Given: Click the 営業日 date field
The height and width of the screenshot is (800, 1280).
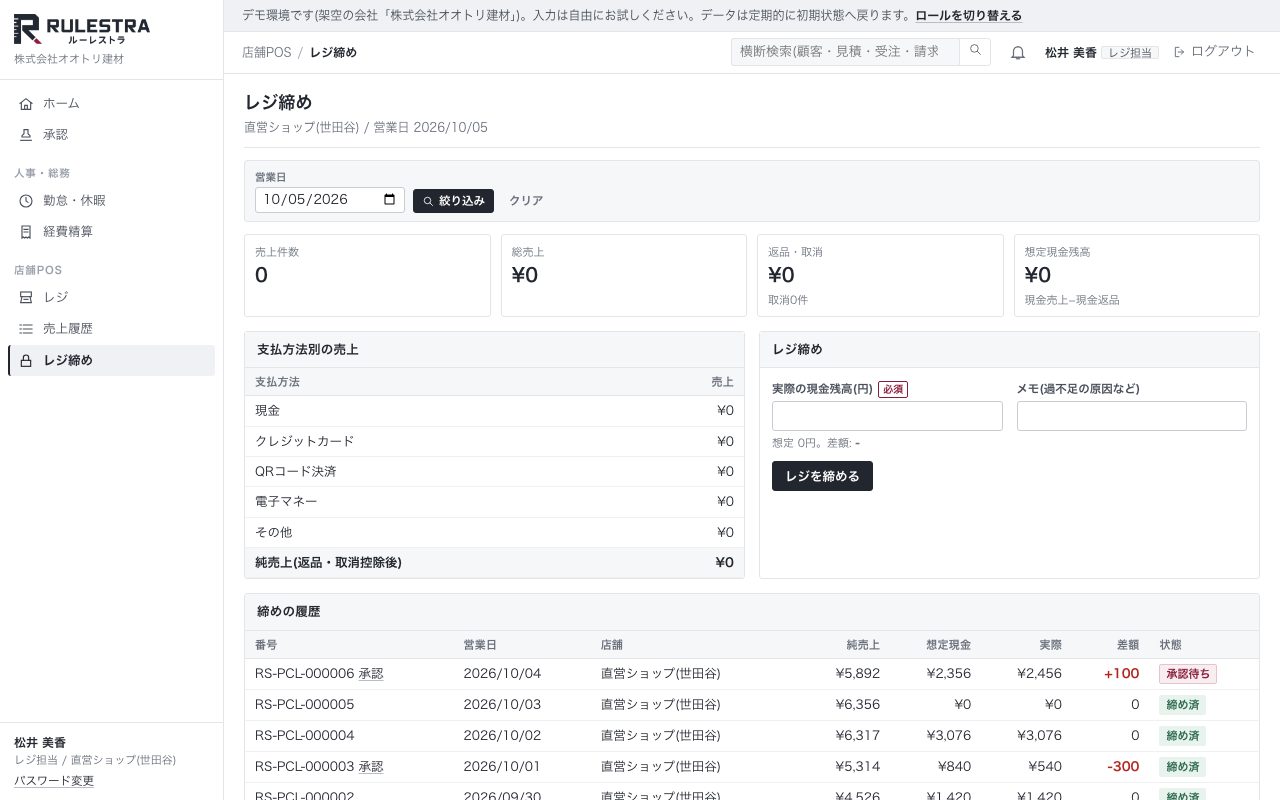Looking at the screenshot, I should tap(330, 200).
